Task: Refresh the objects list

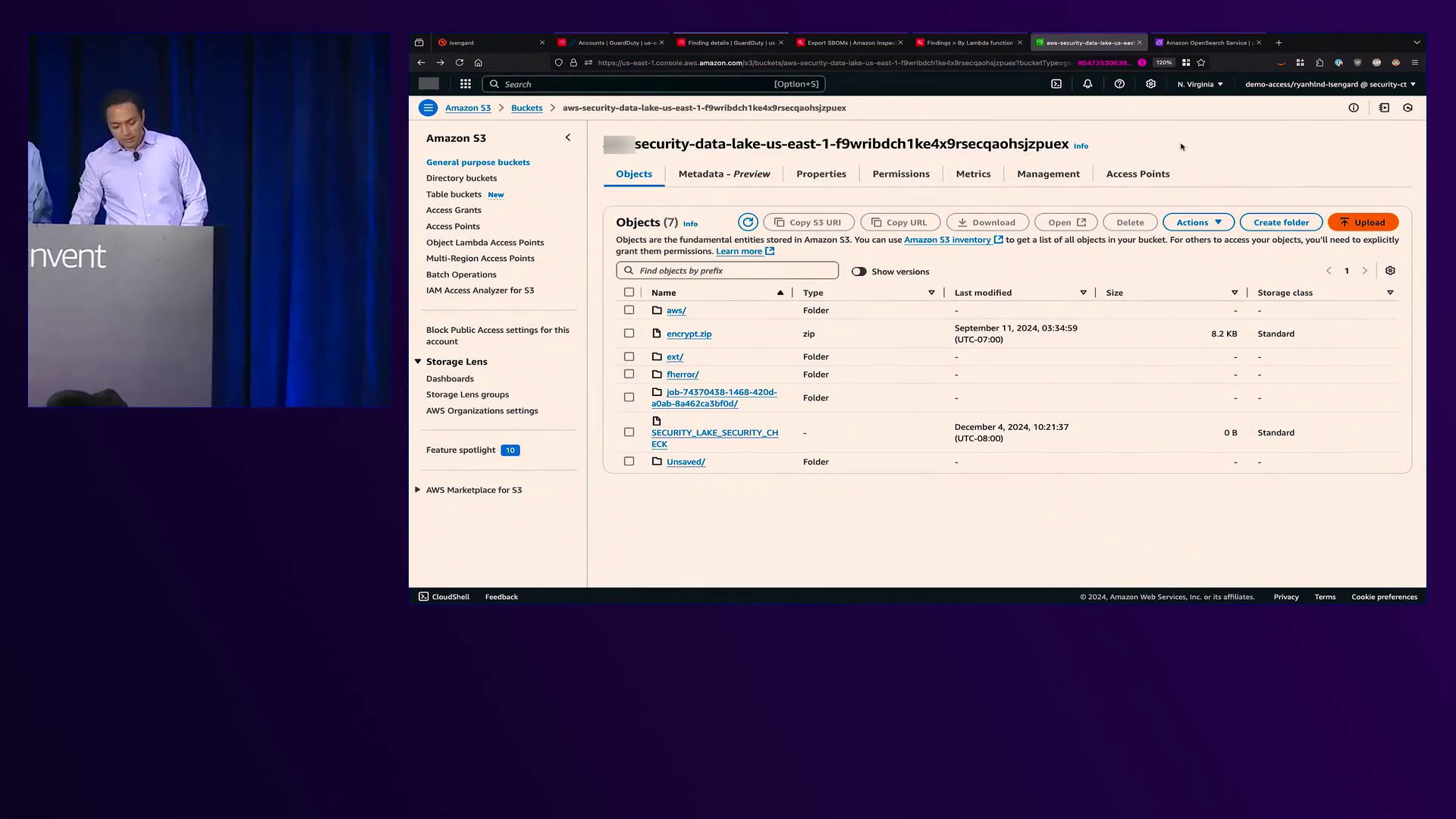Action: pos(748,222)
